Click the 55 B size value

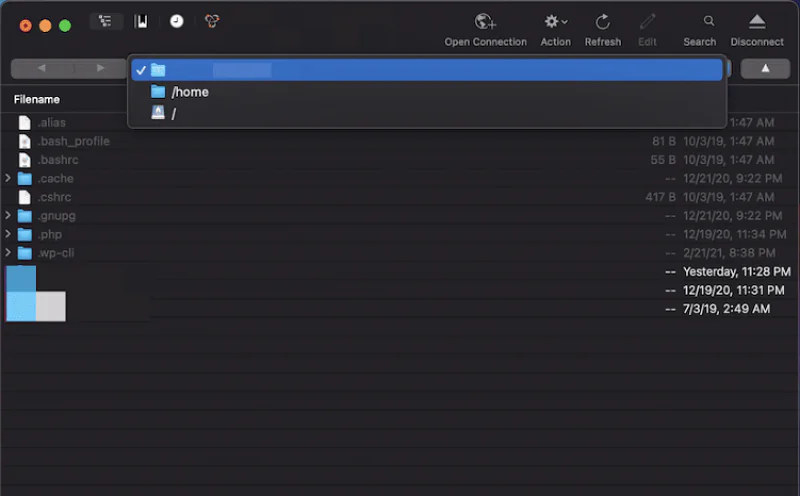(663, 160)
